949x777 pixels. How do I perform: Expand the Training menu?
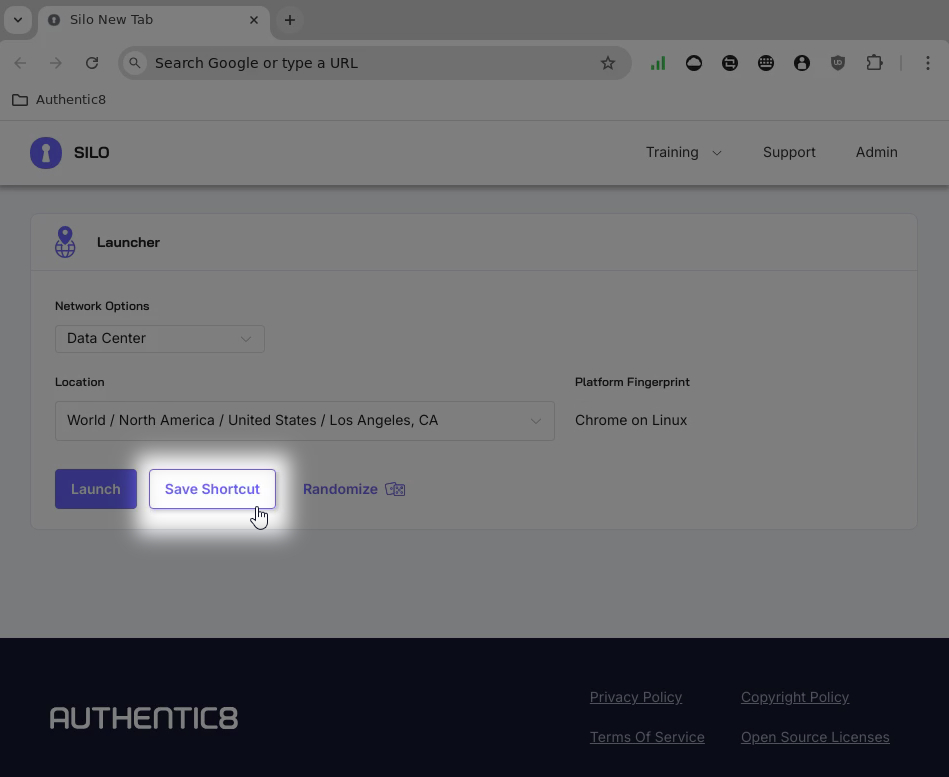click(683, 152)
